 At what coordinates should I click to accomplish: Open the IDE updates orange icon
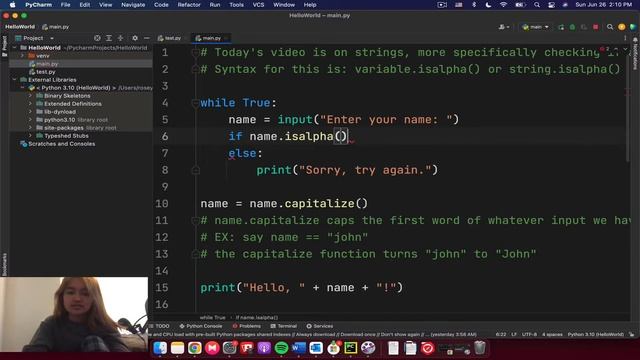622,27
